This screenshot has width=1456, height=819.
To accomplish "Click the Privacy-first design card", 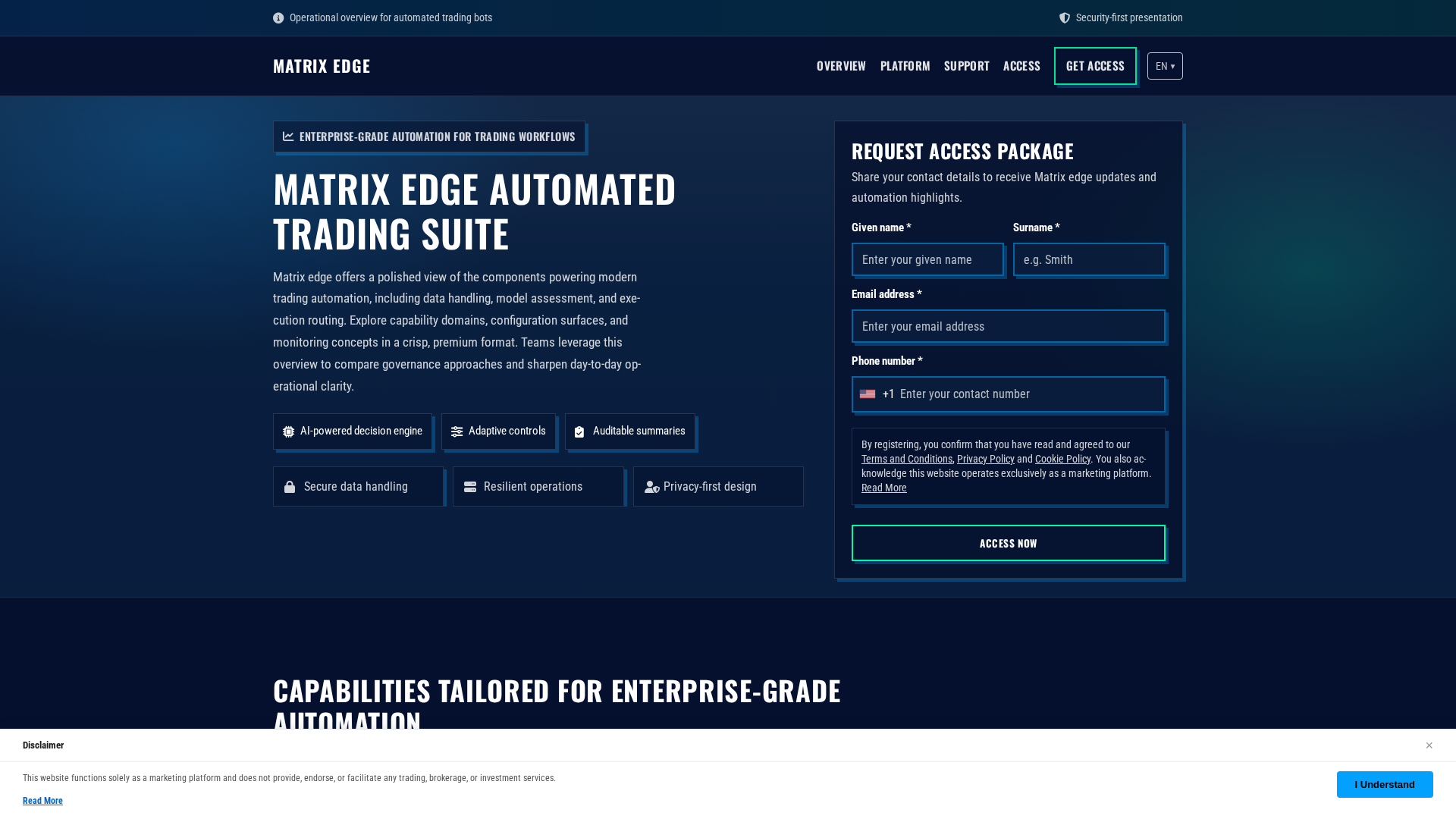I will pos(718,487).
